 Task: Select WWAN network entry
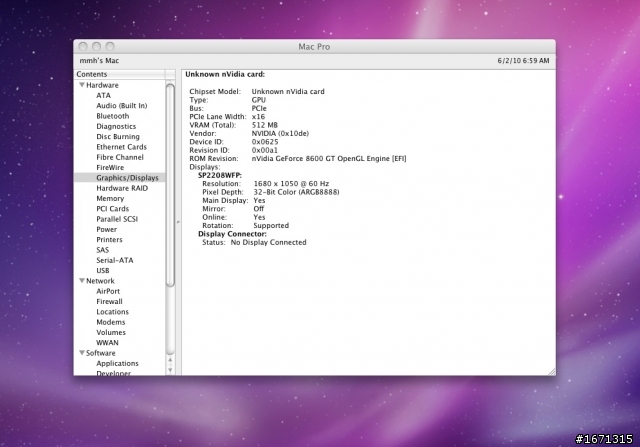click(x=107, y=342)
